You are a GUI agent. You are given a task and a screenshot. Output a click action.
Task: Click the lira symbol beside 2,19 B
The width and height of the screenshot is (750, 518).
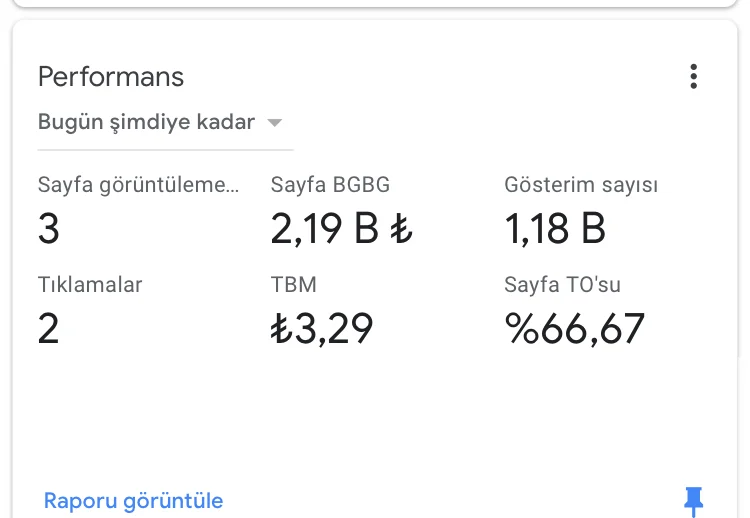coord(401,229)
